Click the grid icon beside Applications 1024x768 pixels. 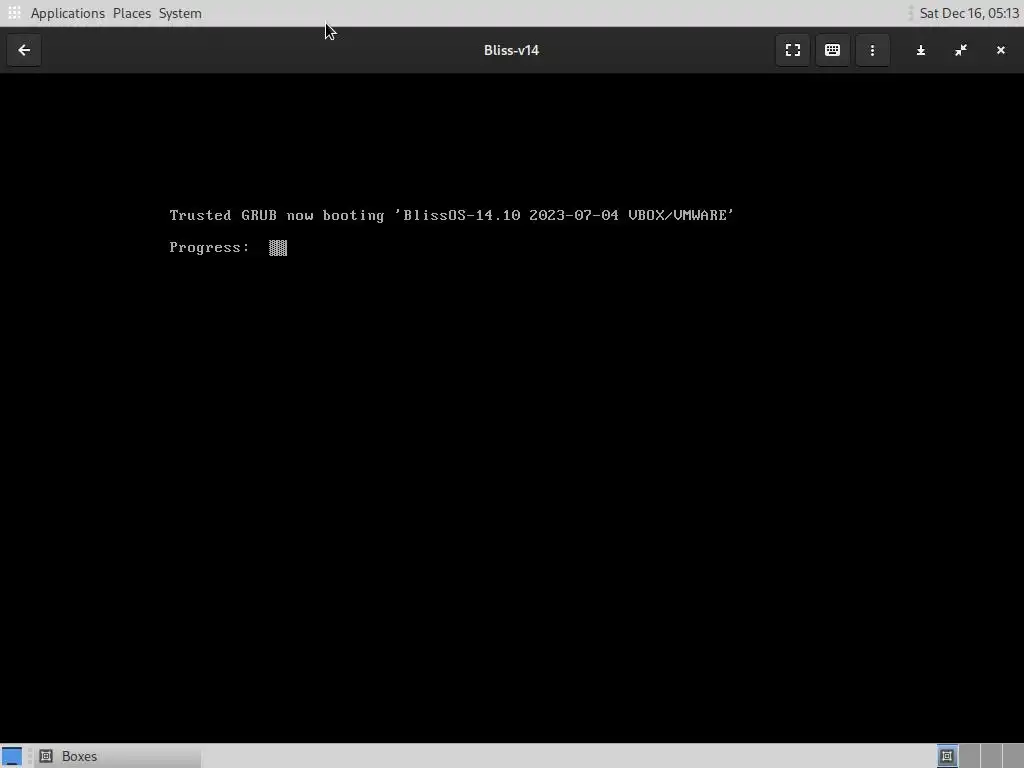point(14,13)
